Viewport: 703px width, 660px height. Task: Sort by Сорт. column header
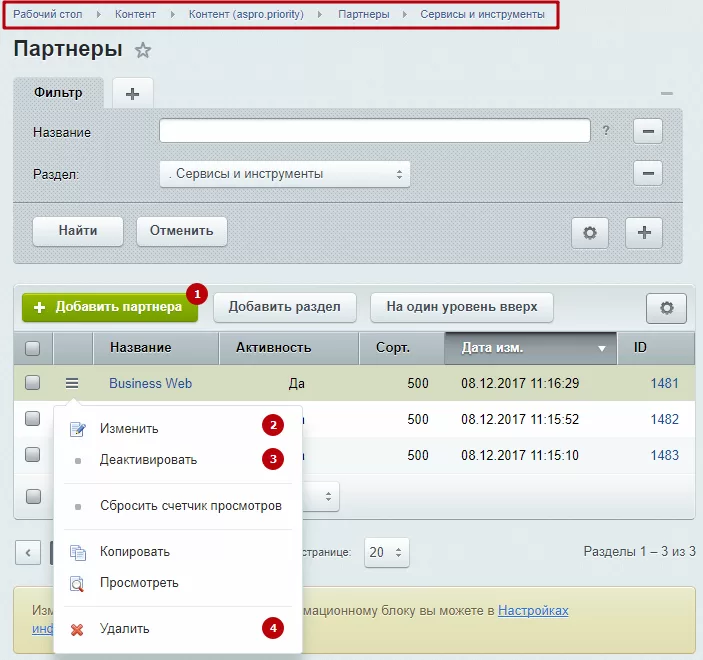[402, 348]
